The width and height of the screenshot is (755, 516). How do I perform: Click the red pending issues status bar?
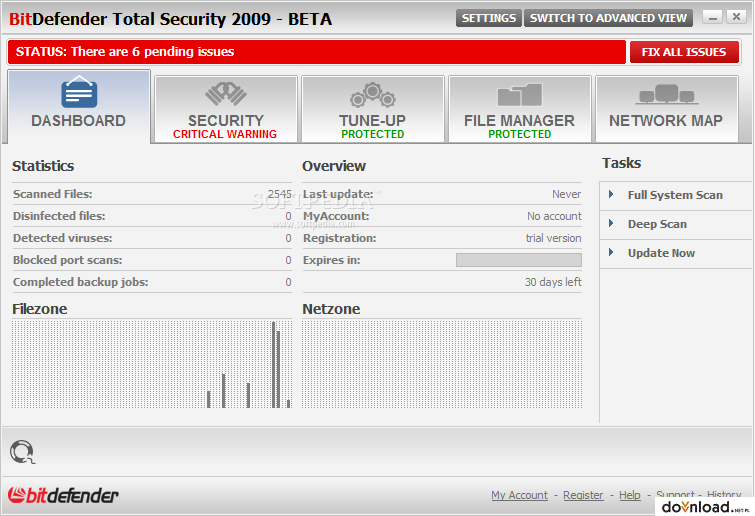tap(316, 52)
